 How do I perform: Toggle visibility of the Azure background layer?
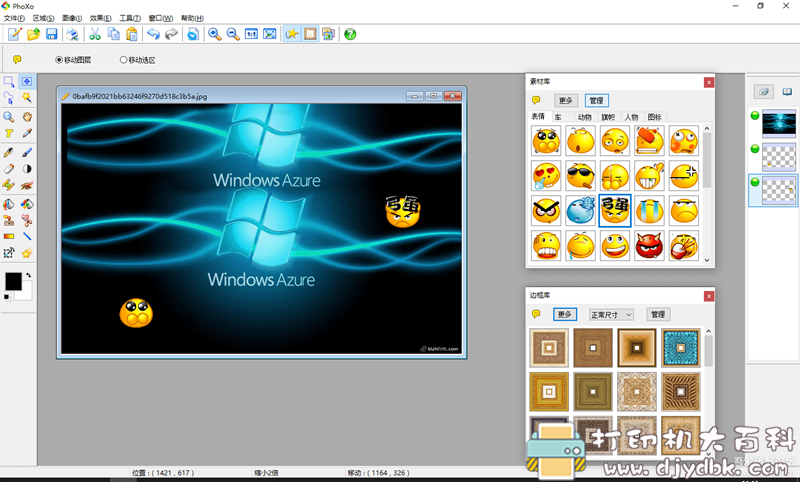pos(755,116)
